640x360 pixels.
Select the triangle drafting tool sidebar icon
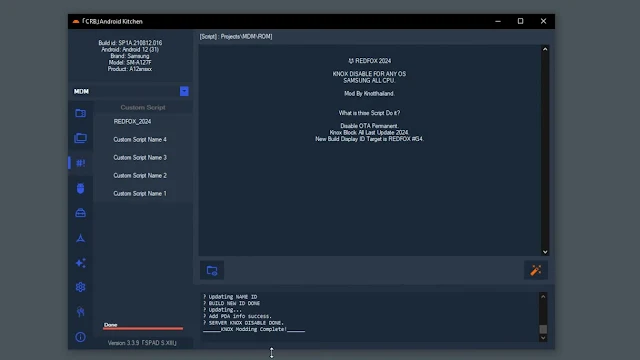click(x=80, y=238)
